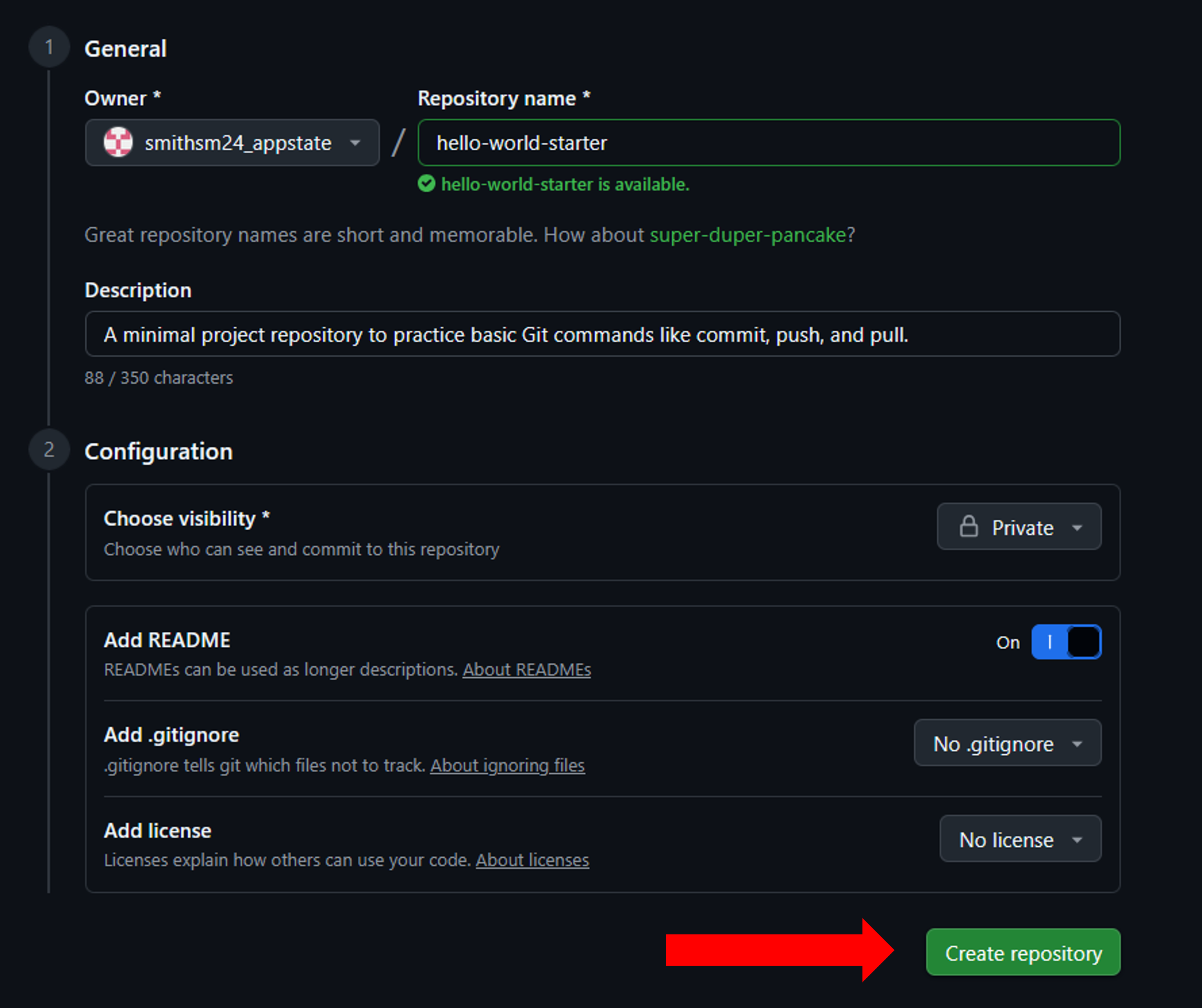Open the About READMEs link

click(526, 669)
